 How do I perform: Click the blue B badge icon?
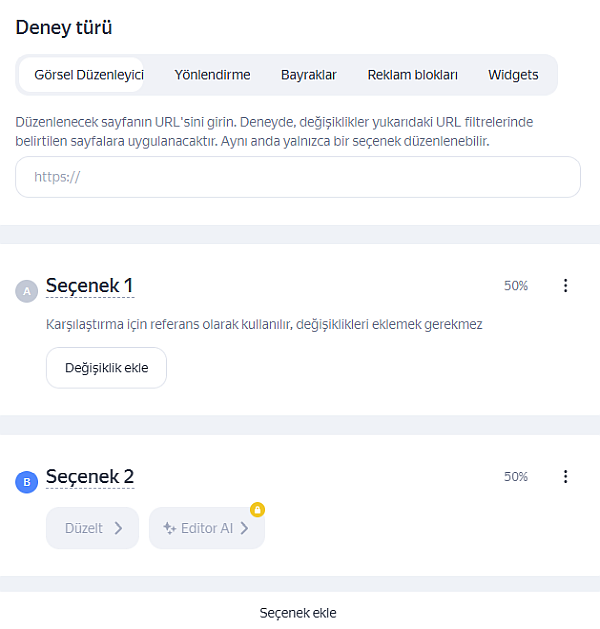pyautogui.click(x=26, y=482)
